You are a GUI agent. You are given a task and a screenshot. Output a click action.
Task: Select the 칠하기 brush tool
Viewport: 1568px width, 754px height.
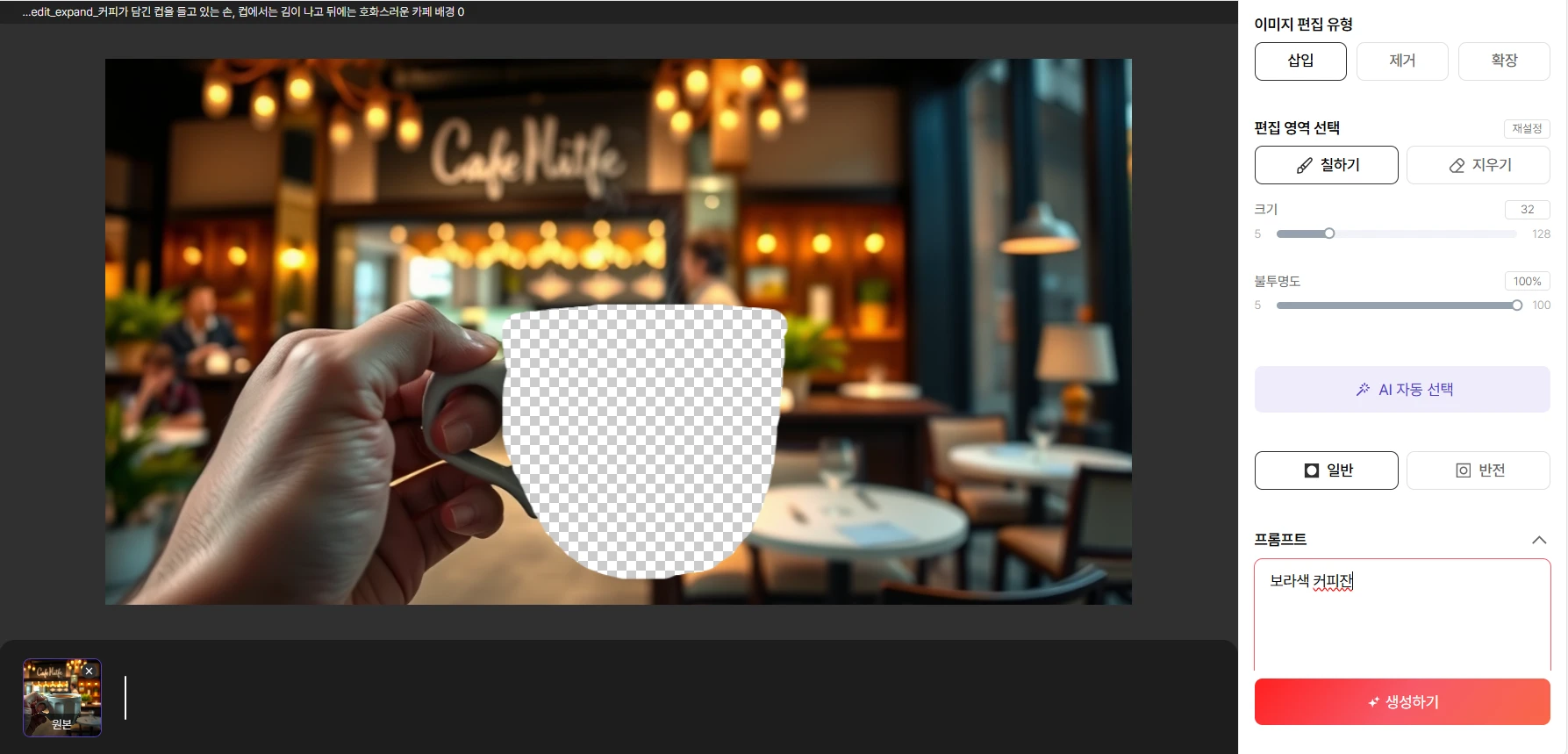tap(1326, 165)
